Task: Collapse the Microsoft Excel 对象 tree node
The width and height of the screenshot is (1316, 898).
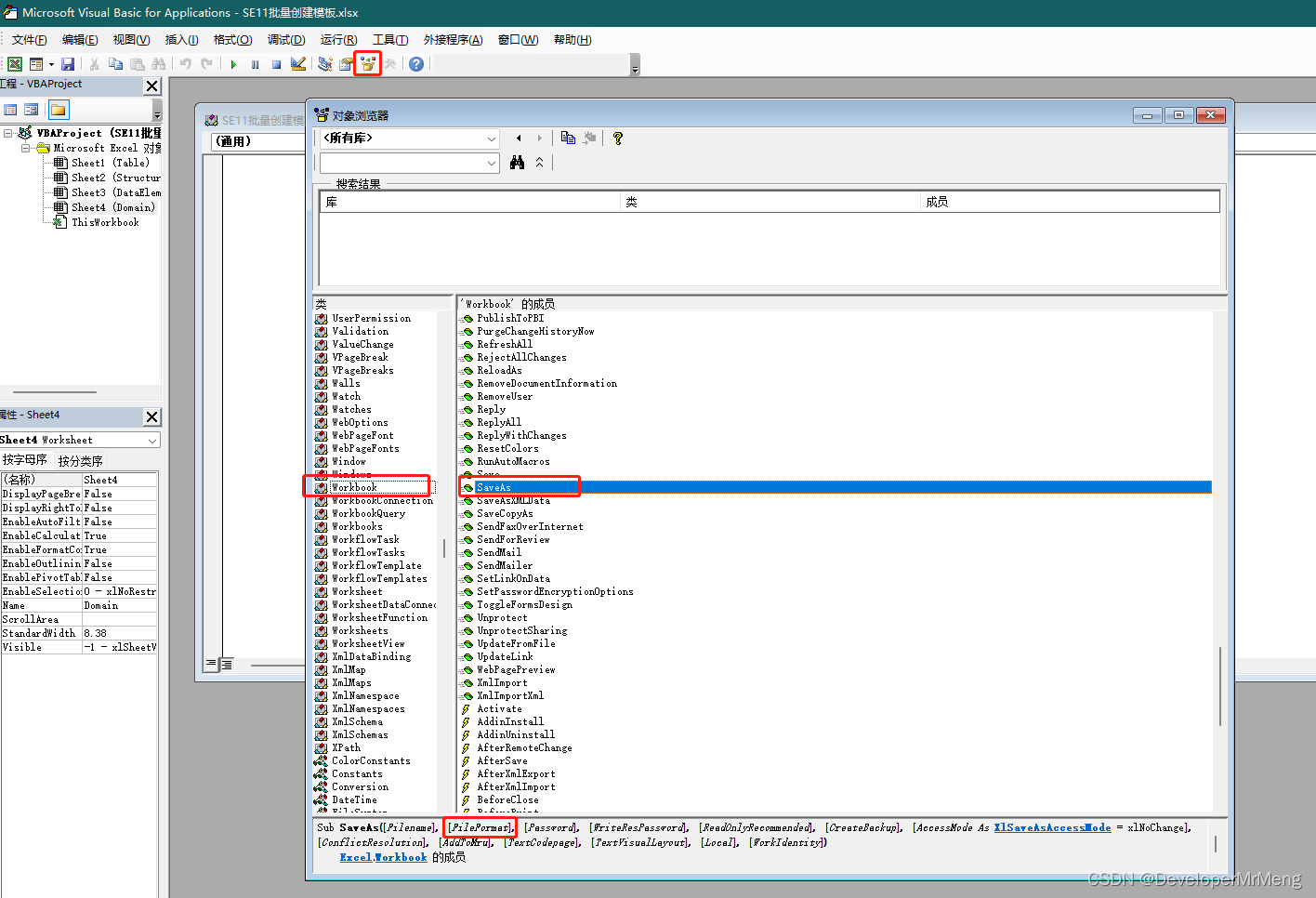Action: tap(26, 148)
